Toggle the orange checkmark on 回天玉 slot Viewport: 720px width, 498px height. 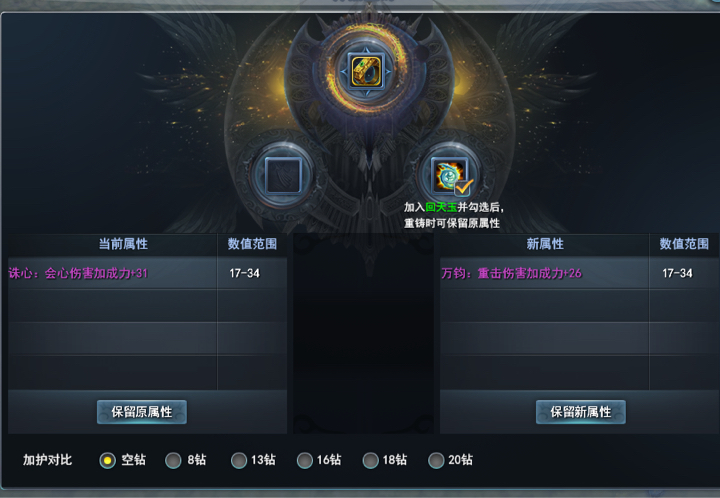[463, 187]
